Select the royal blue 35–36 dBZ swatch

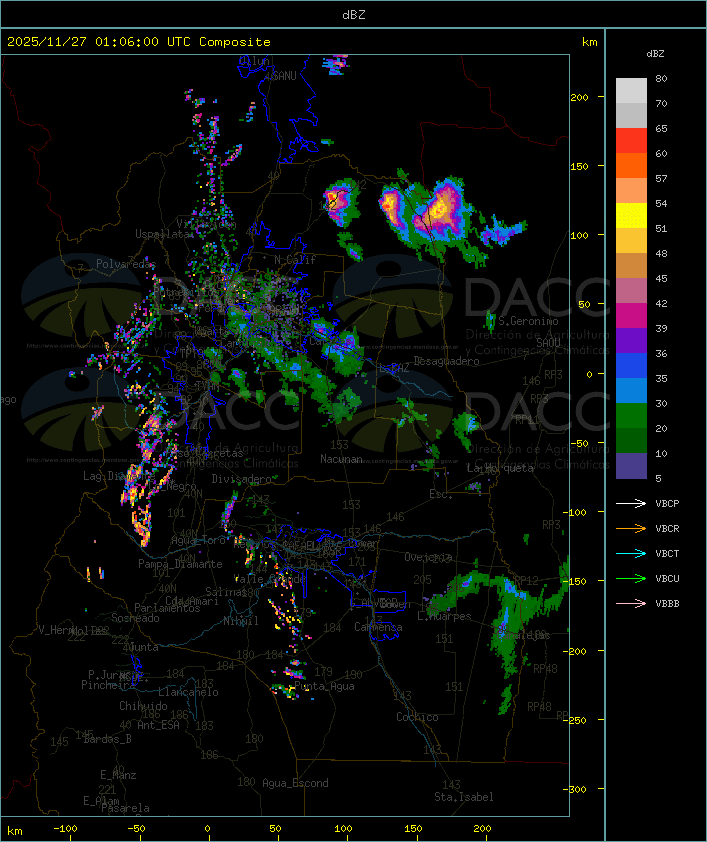(x=631, y=365)
